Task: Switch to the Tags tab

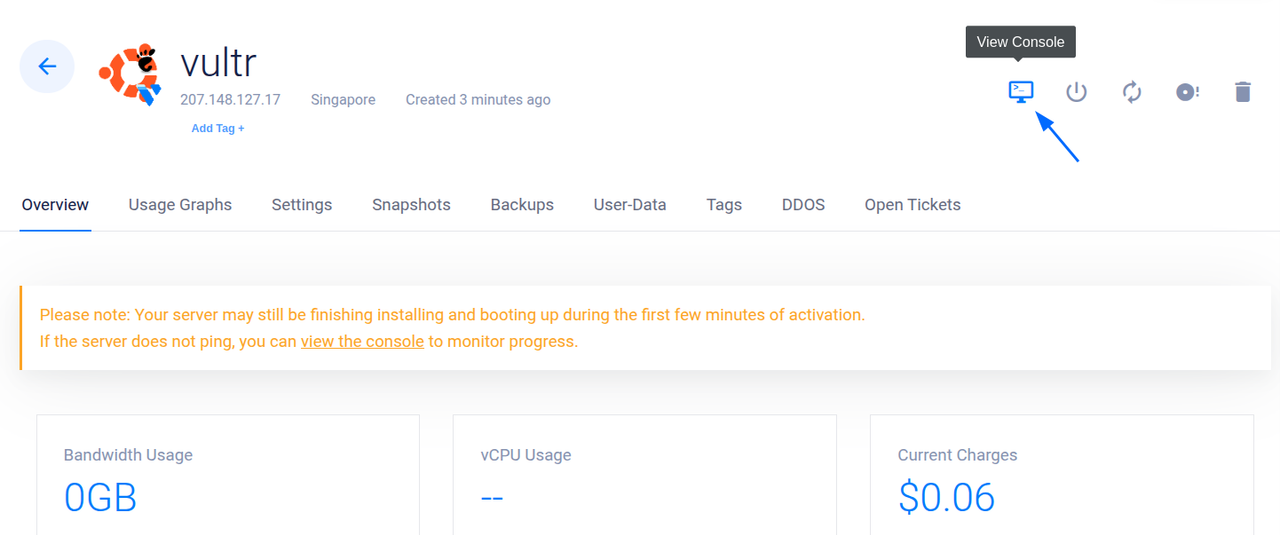Action: pyautogui.click(x=724, y=205)
